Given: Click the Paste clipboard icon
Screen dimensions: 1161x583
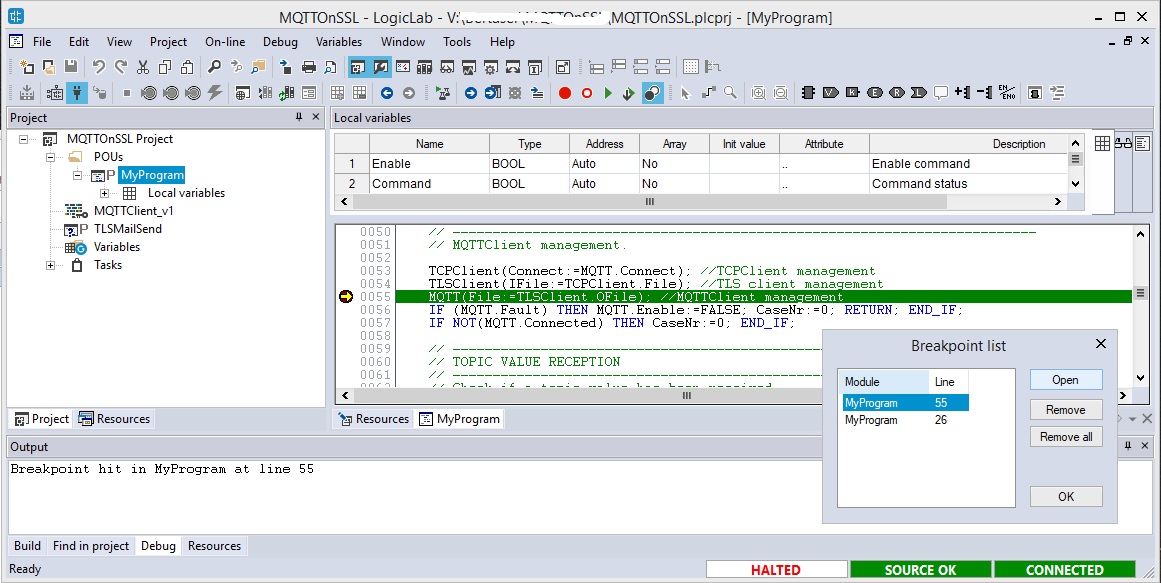Looking at the screenshot, I should pos(187,67).
